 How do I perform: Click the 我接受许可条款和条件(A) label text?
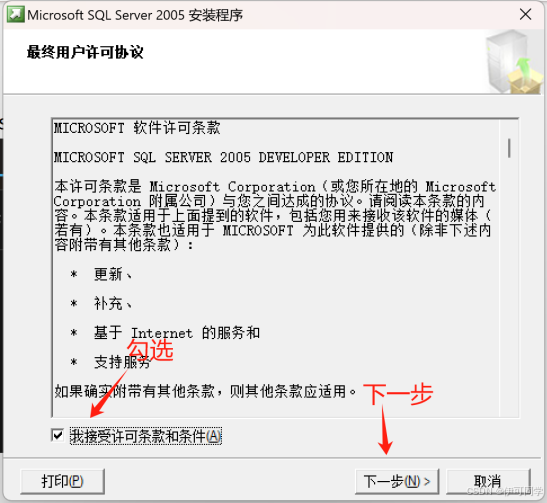point(145,436)
